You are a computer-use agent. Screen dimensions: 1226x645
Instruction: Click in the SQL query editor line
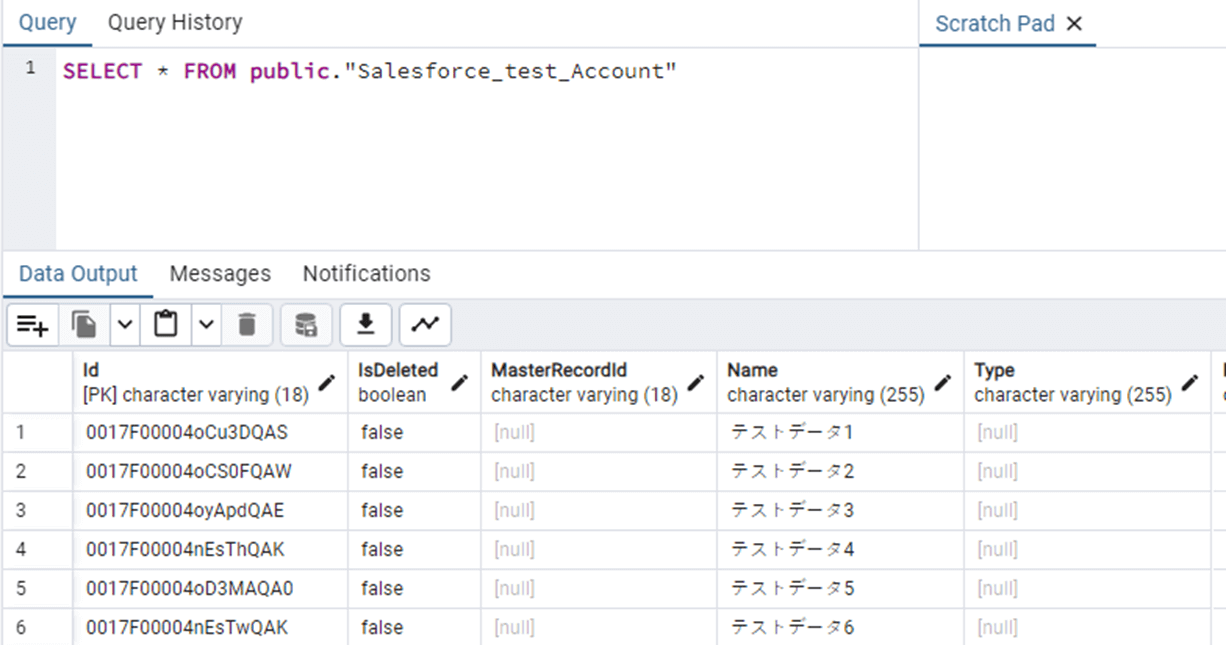(370, 71)
